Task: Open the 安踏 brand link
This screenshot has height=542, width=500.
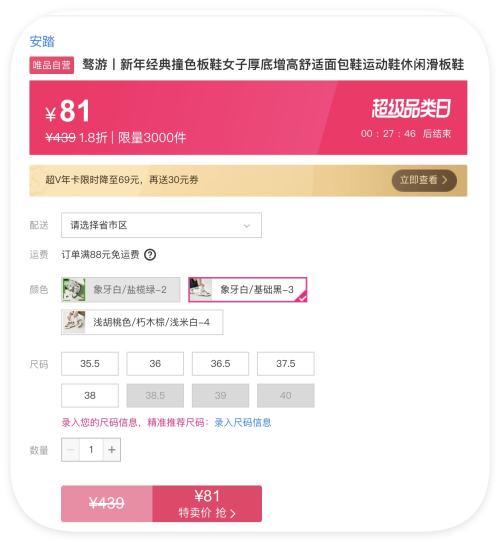Action: [x=42, y=41]
